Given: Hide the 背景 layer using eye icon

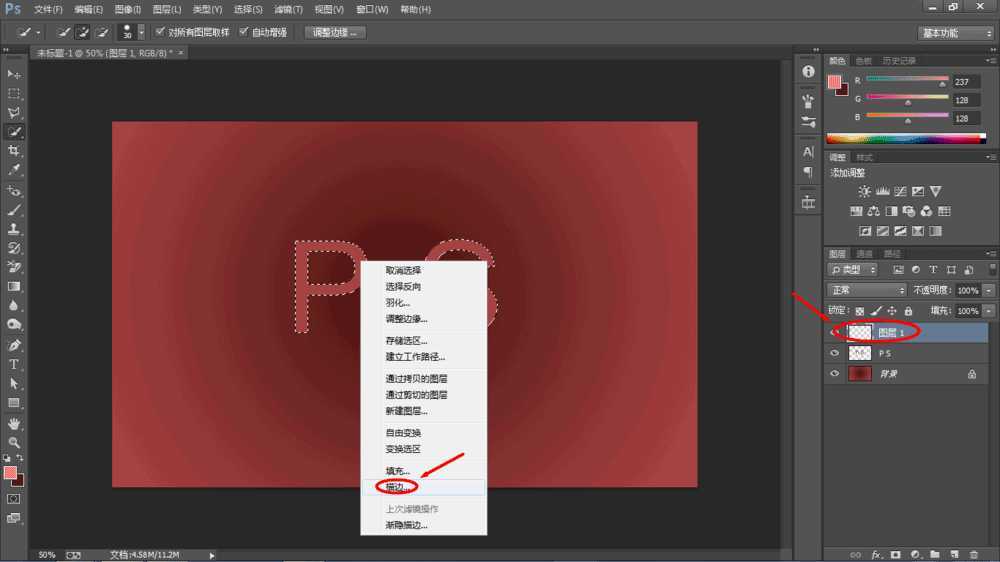Looking at the screenshot, I should [835, 374].
